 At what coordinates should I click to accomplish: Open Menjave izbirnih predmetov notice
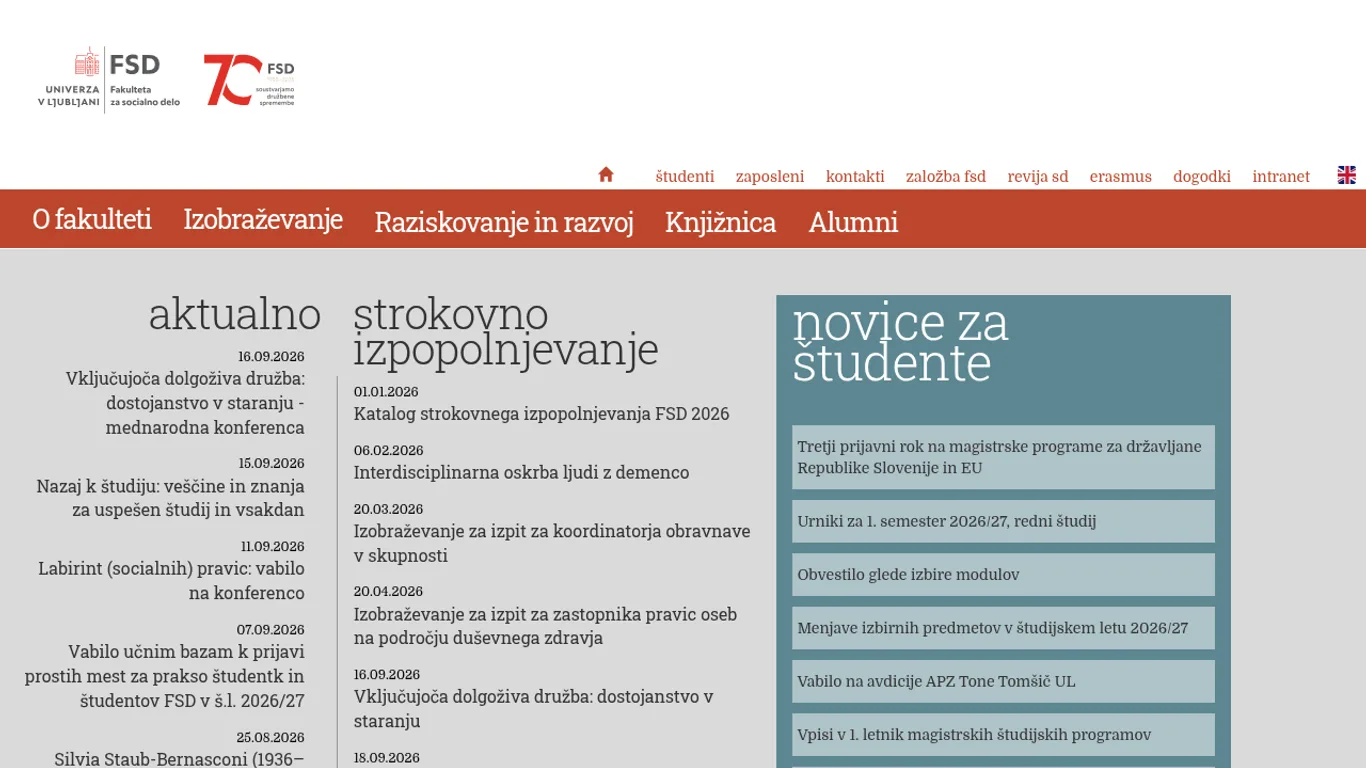pyautogui.click(x=1003, y=628)
